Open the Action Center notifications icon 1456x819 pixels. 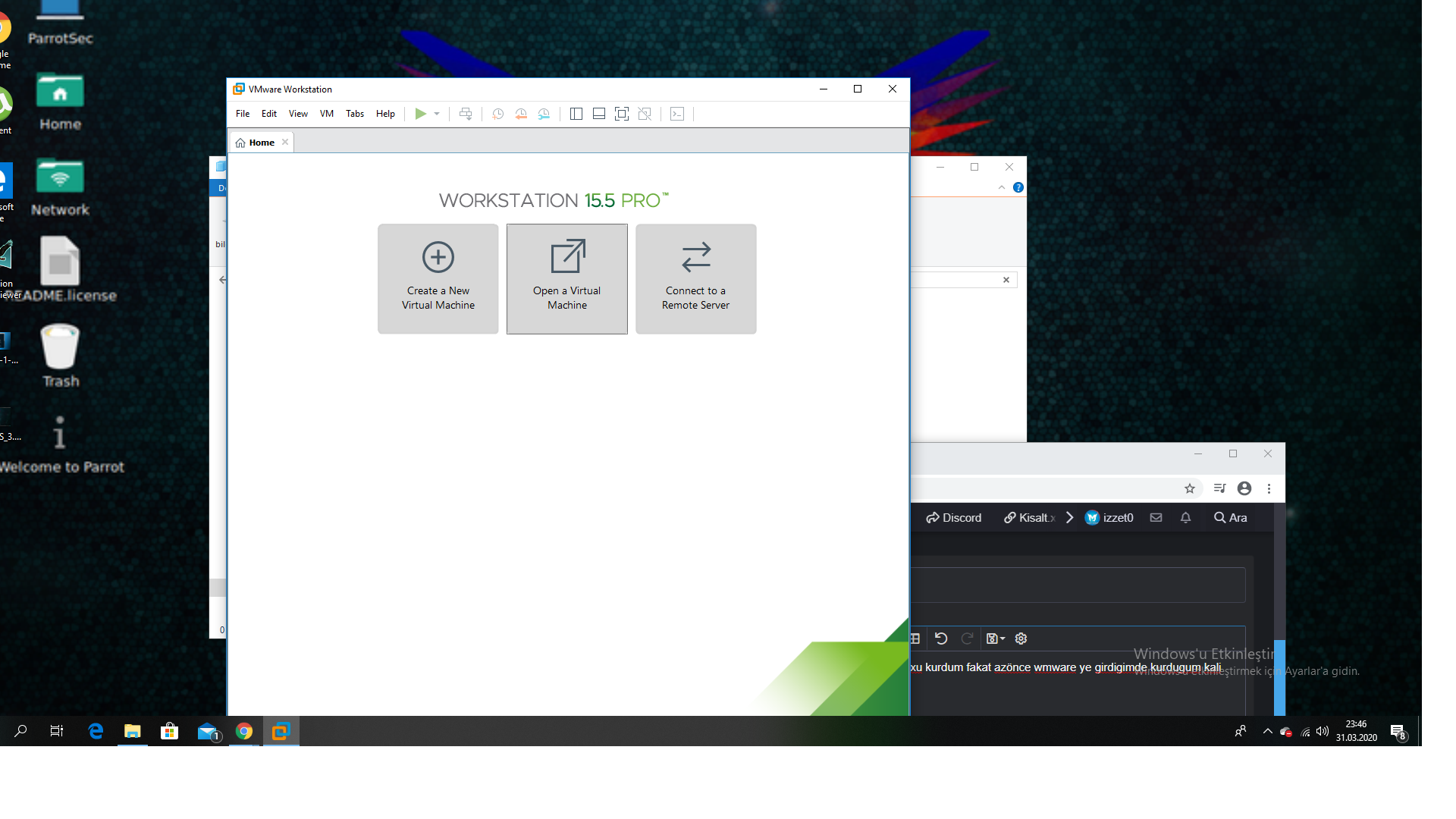pyautogui.click(x=1399, y=732)
